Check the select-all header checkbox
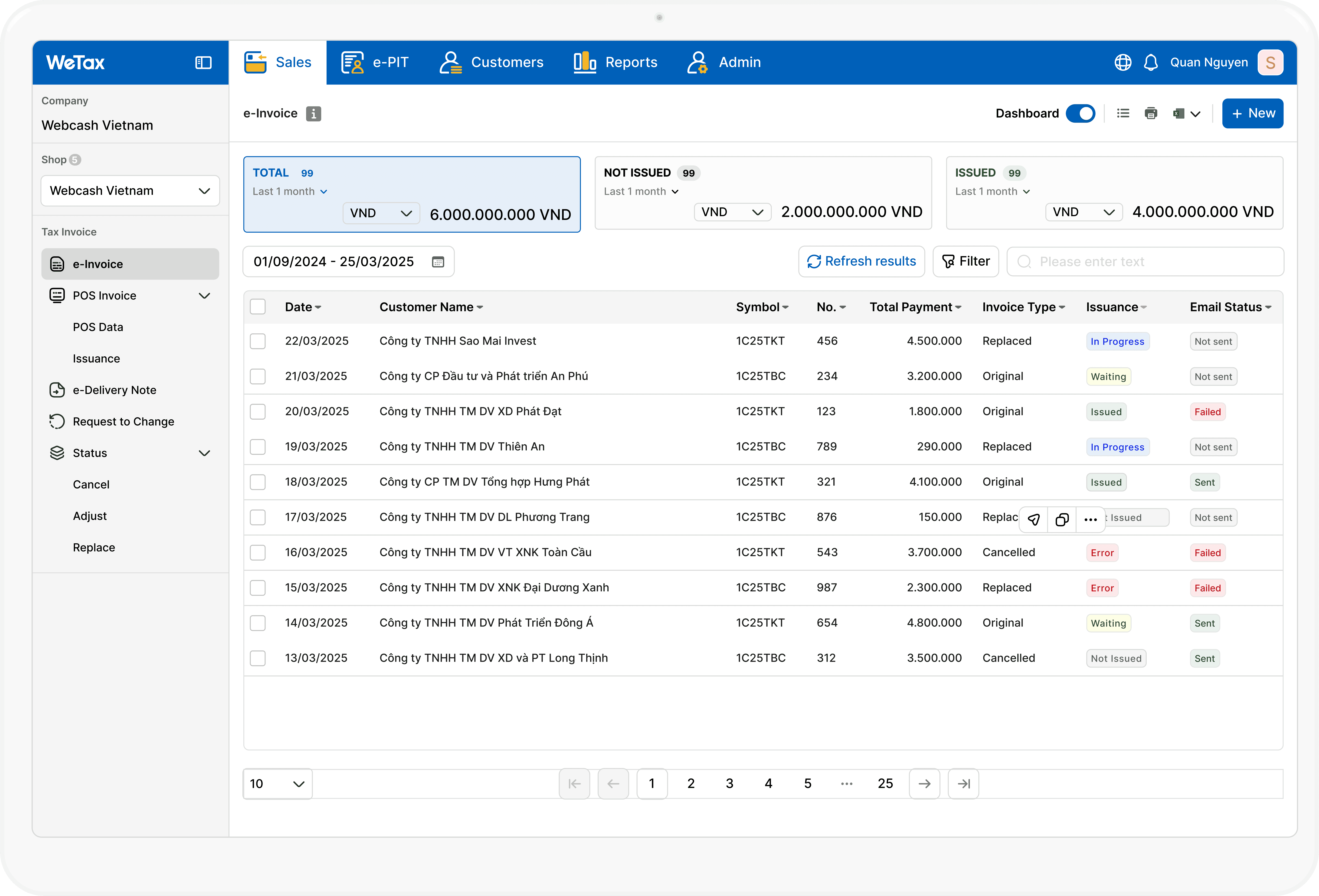This screenshot has width=1319, height=896. tap(258, 307)
